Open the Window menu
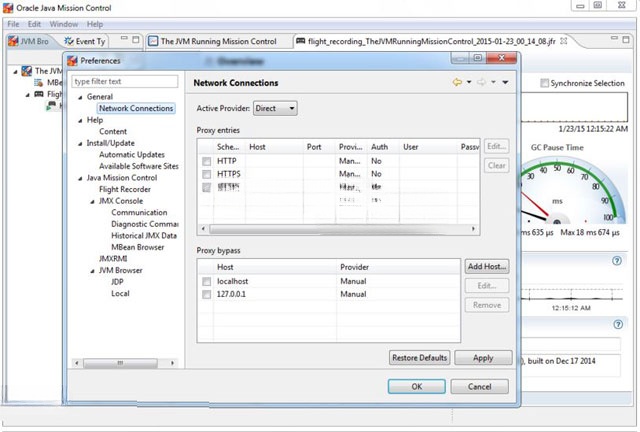 [x=64, y=24]
